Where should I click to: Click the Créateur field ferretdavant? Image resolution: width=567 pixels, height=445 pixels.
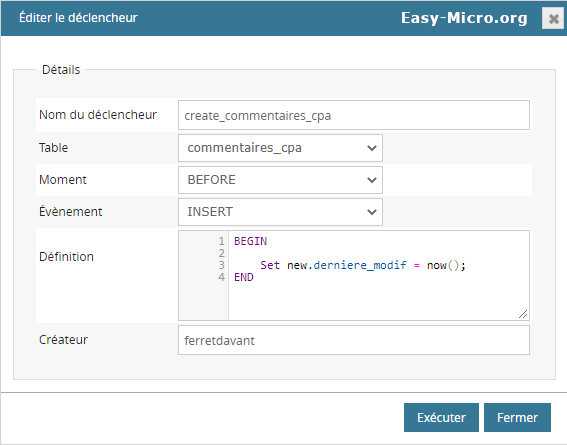pos(354,340)
